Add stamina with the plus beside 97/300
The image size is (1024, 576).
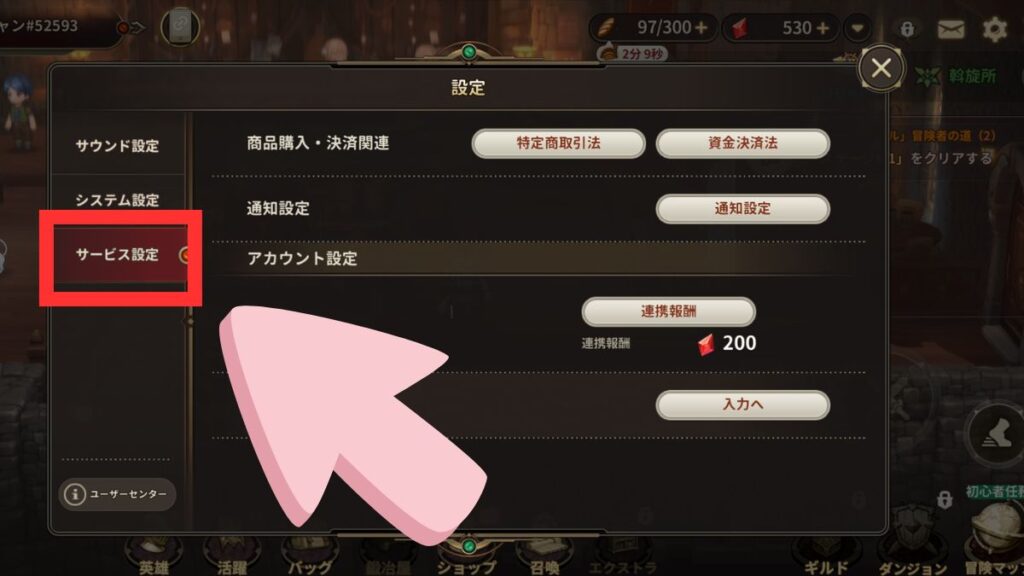(x=701, y=28)
